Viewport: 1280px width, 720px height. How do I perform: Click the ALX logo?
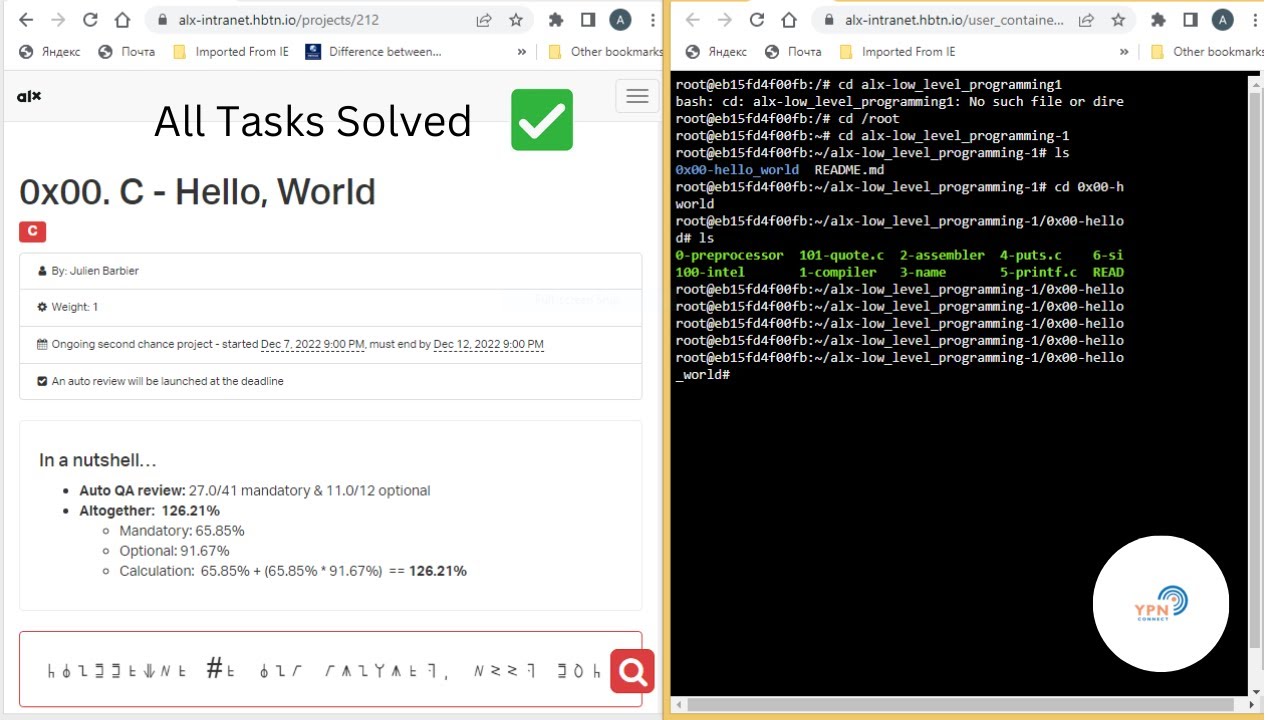29,96
